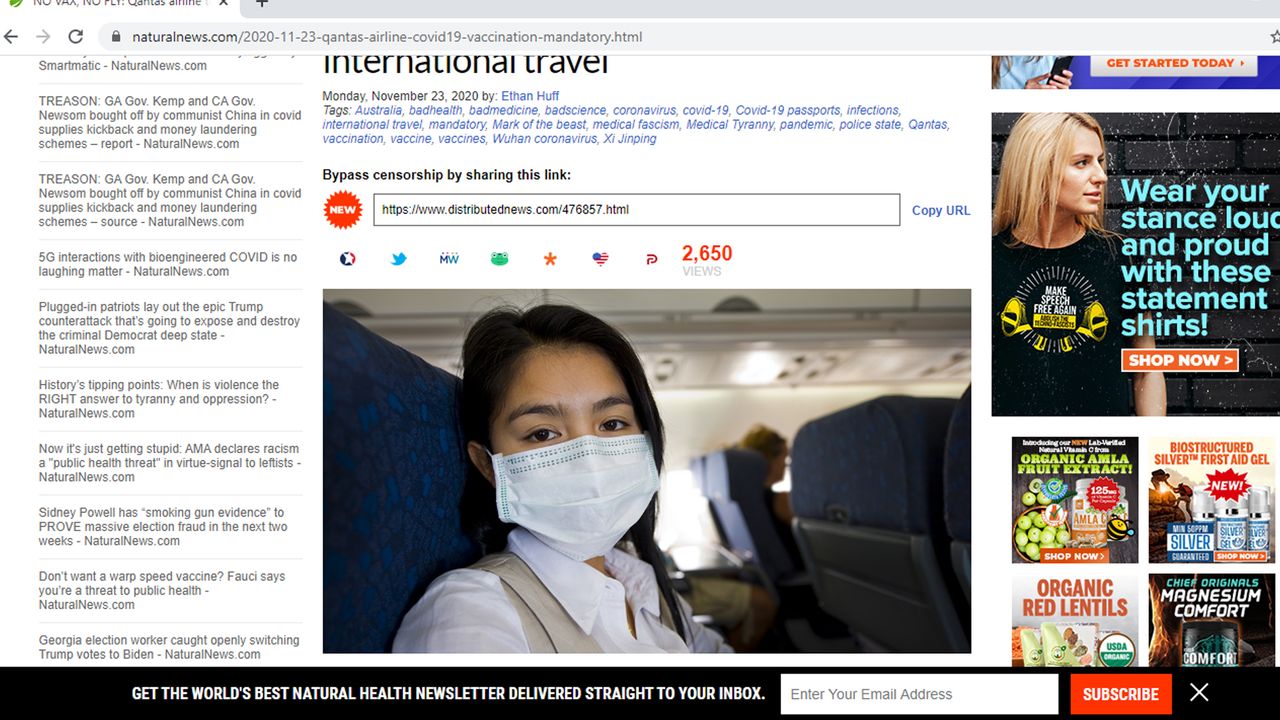Open the article image of the masked passenger
1280x720 pixels.
coord(646,470)
